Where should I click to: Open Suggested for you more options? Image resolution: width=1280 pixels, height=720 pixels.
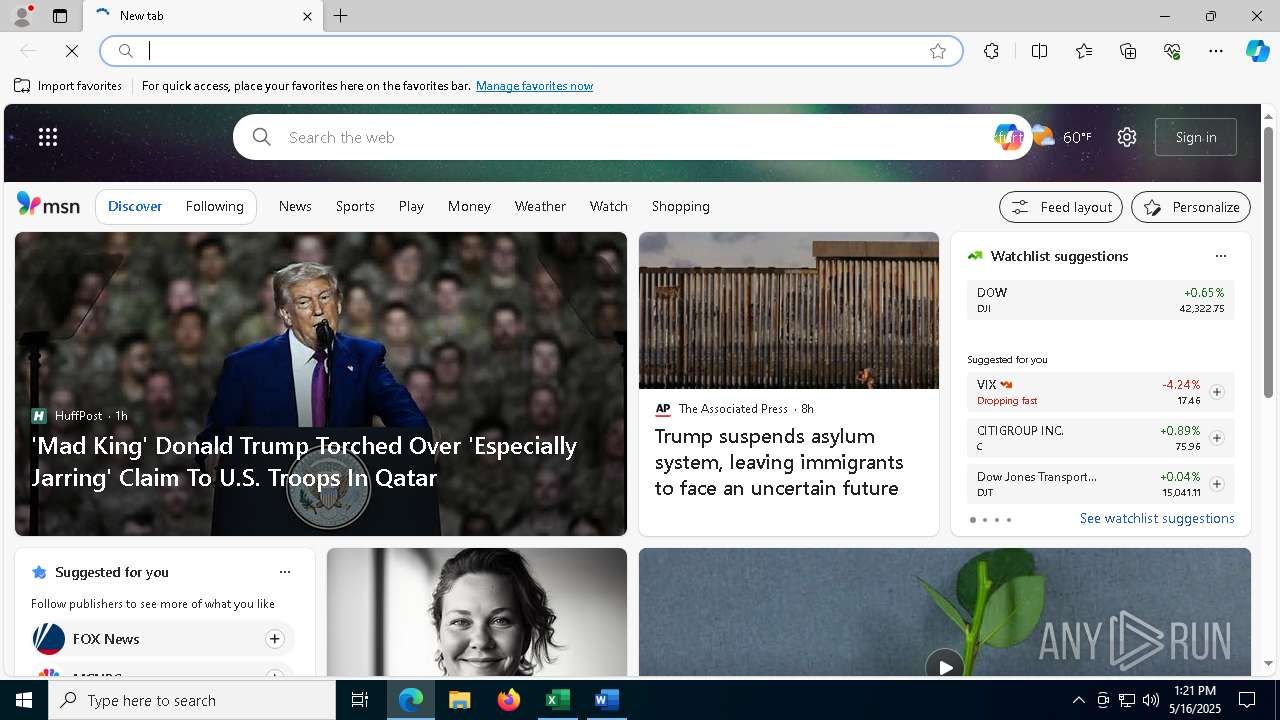[x=285, y=572]
